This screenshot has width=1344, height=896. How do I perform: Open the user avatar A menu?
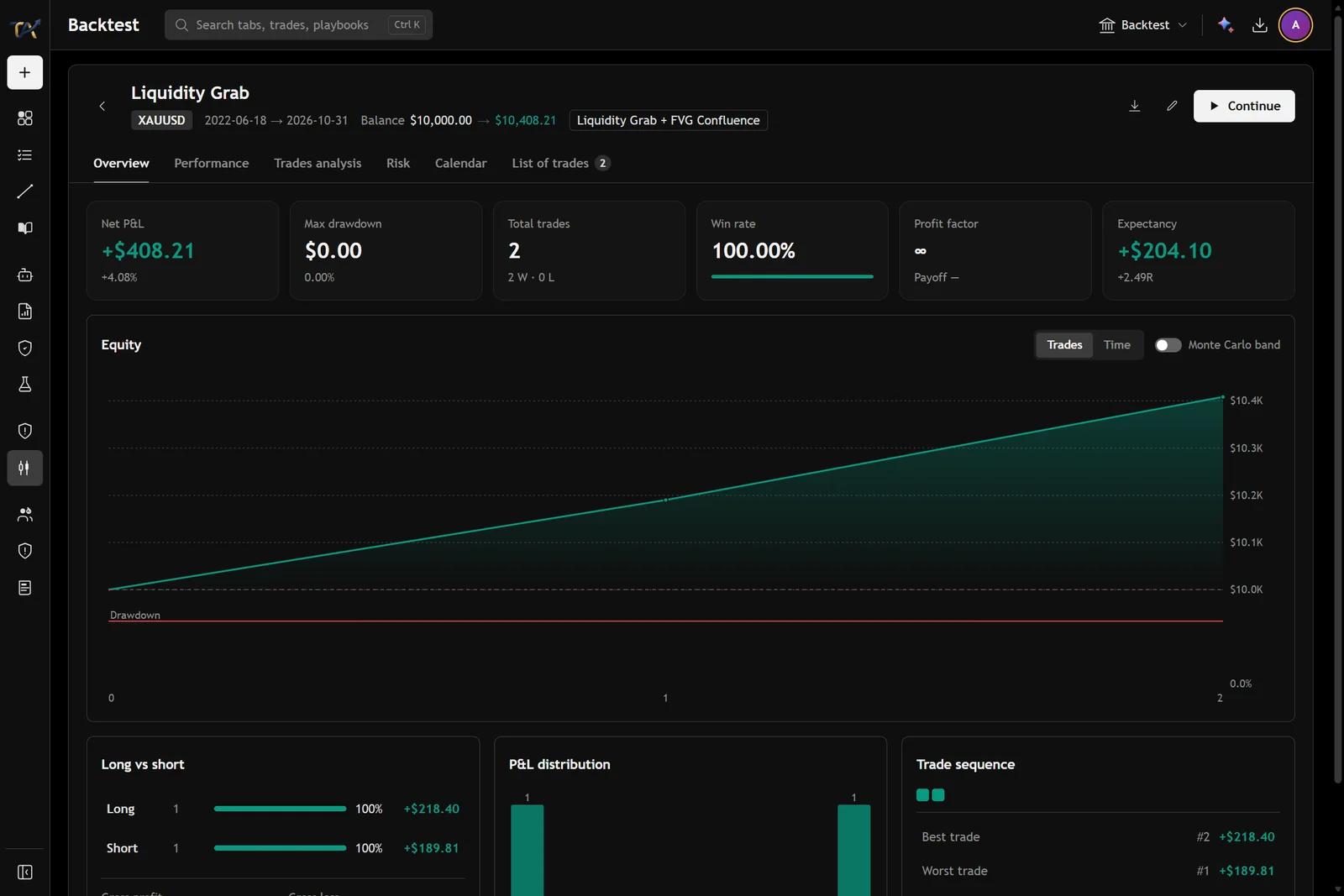1295,25
